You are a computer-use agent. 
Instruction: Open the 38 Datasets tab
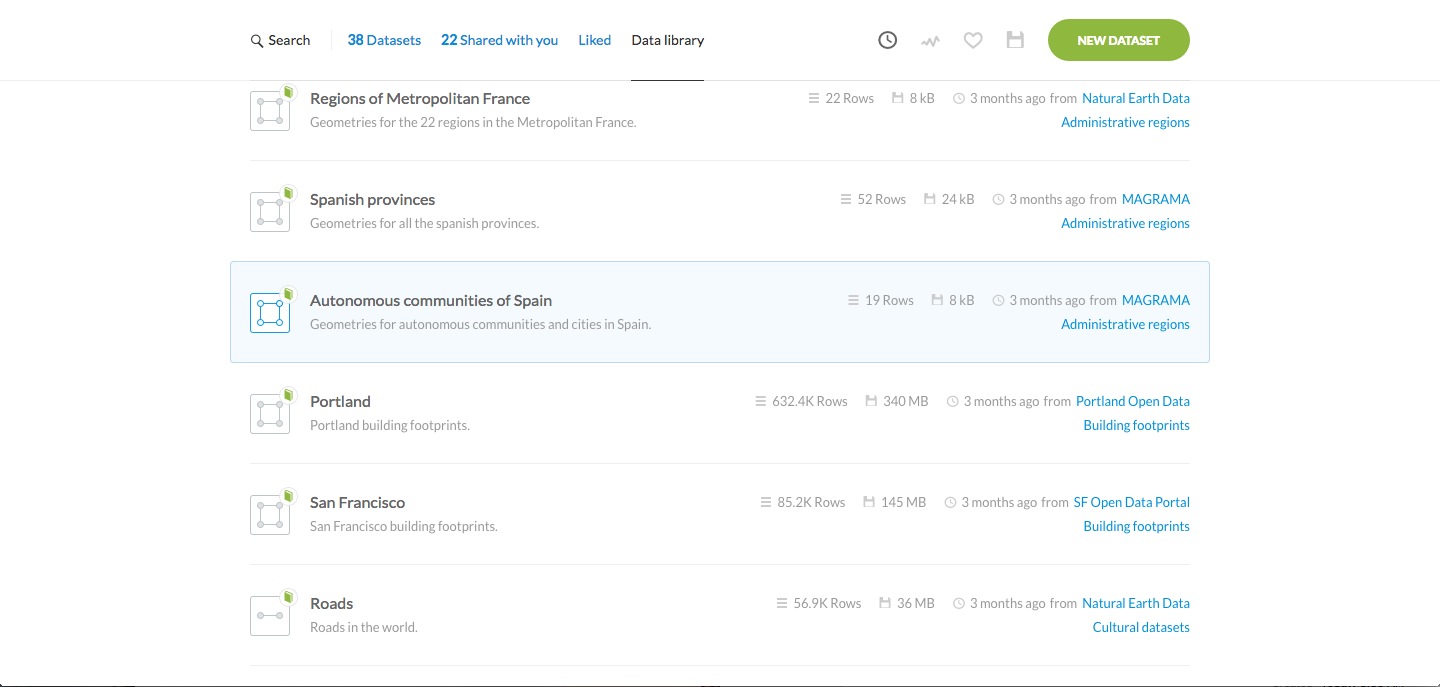[384, 41]
